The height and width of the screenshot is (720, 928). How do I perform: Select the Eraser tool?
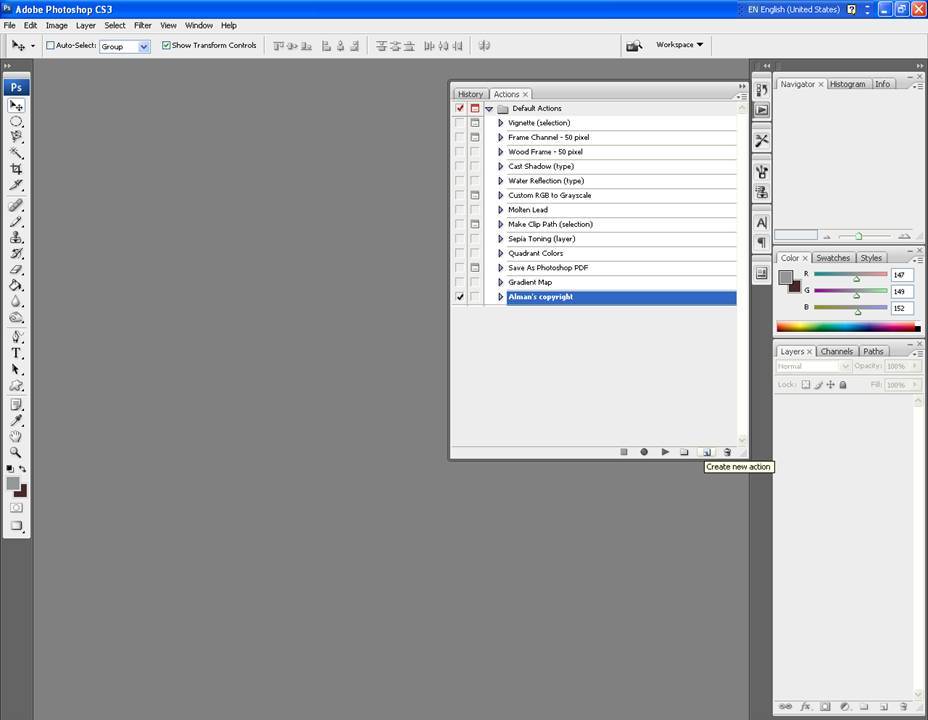tap(16, 269)
